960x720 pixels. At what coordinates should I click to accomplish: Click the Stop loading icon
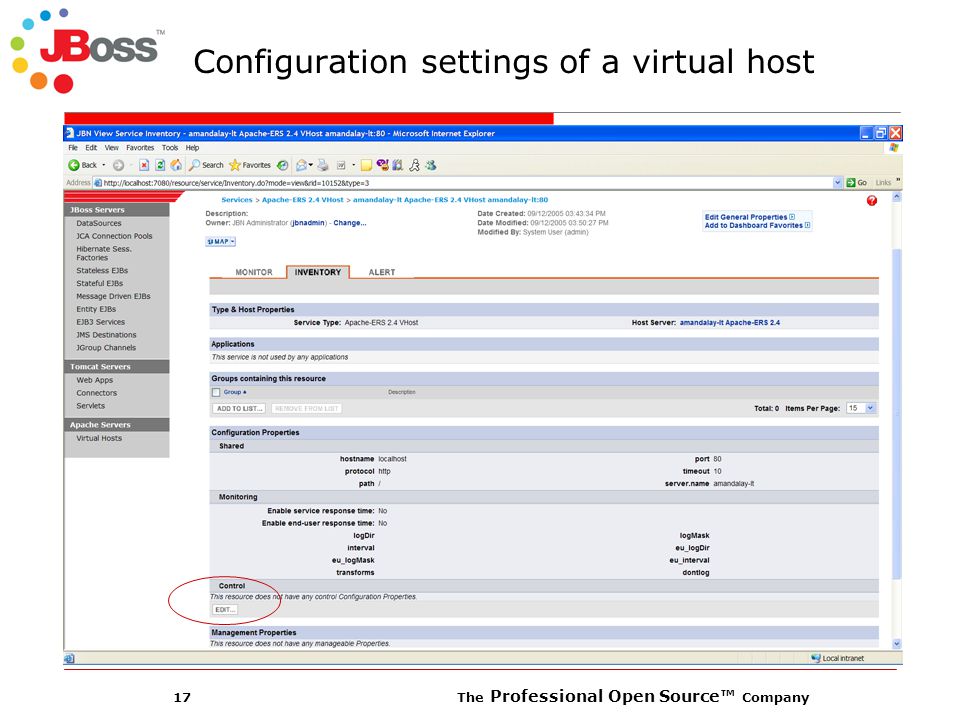click(144, 165)
